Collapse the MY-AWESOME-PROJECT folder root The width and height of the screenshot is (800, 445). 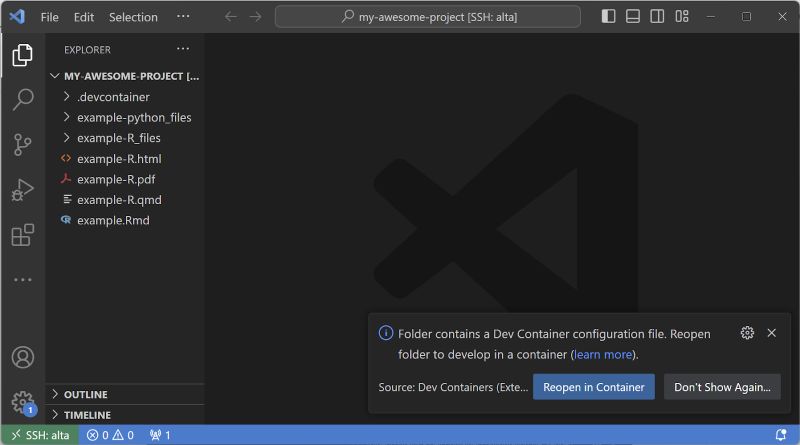(125, 76)
